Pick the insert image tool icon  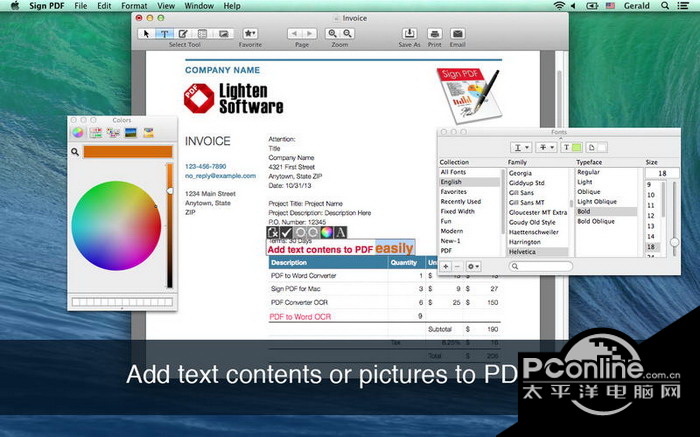tap(223, 33)
